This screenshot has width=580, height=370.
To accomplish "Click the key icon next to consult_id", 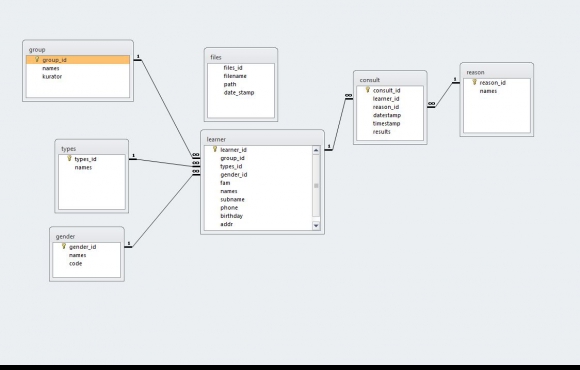I will click(x=368, y=90).
